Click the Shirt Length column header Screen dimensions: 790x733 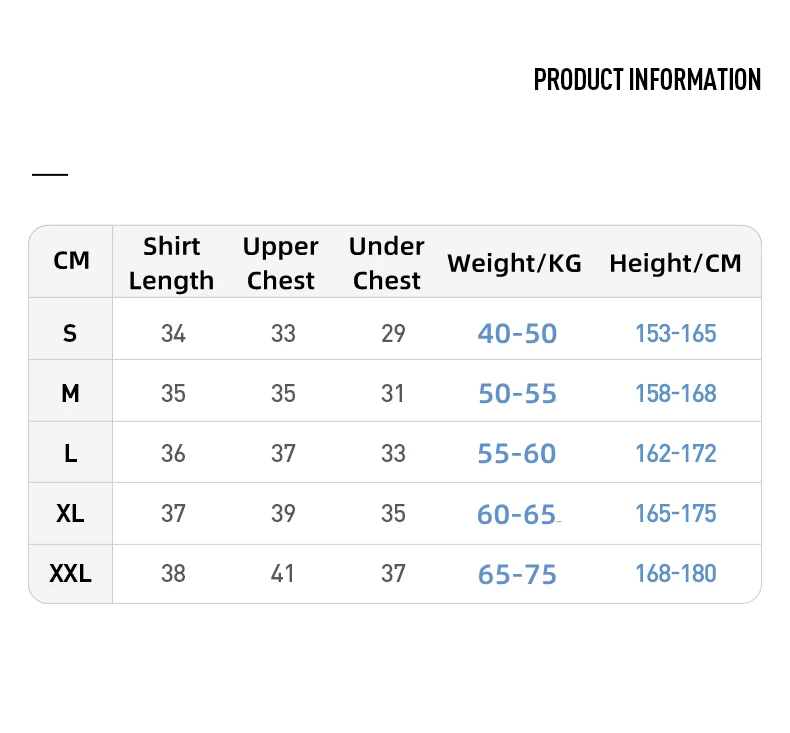[x=171, y=263]
